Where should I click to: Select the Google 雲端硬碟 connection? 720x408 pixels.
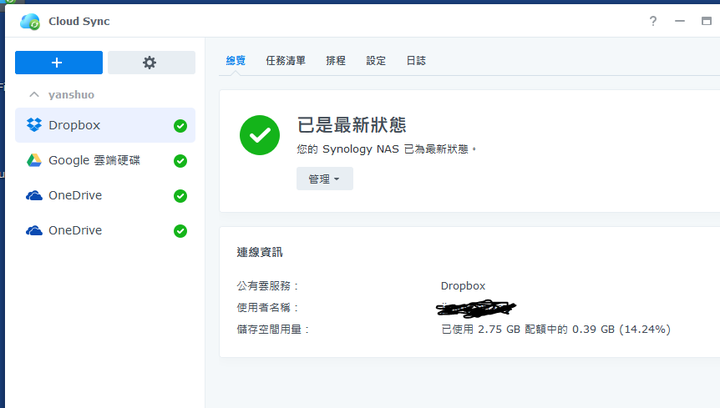pos(105,161)
